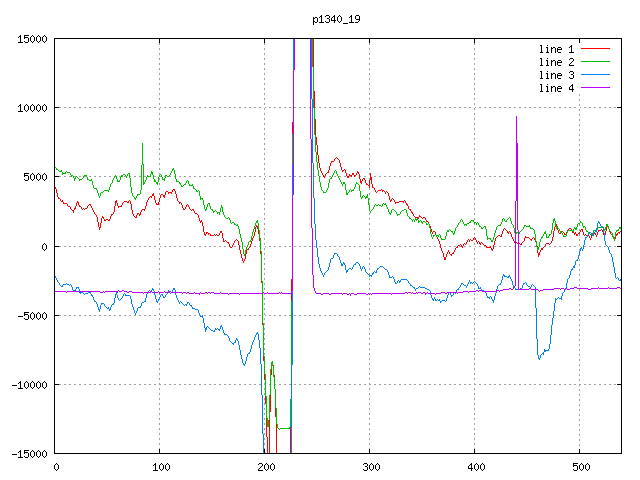Click the blue line's dip bottom near x=460
The width and height of the screenshot is (640, 480).
tap(539, 358)
